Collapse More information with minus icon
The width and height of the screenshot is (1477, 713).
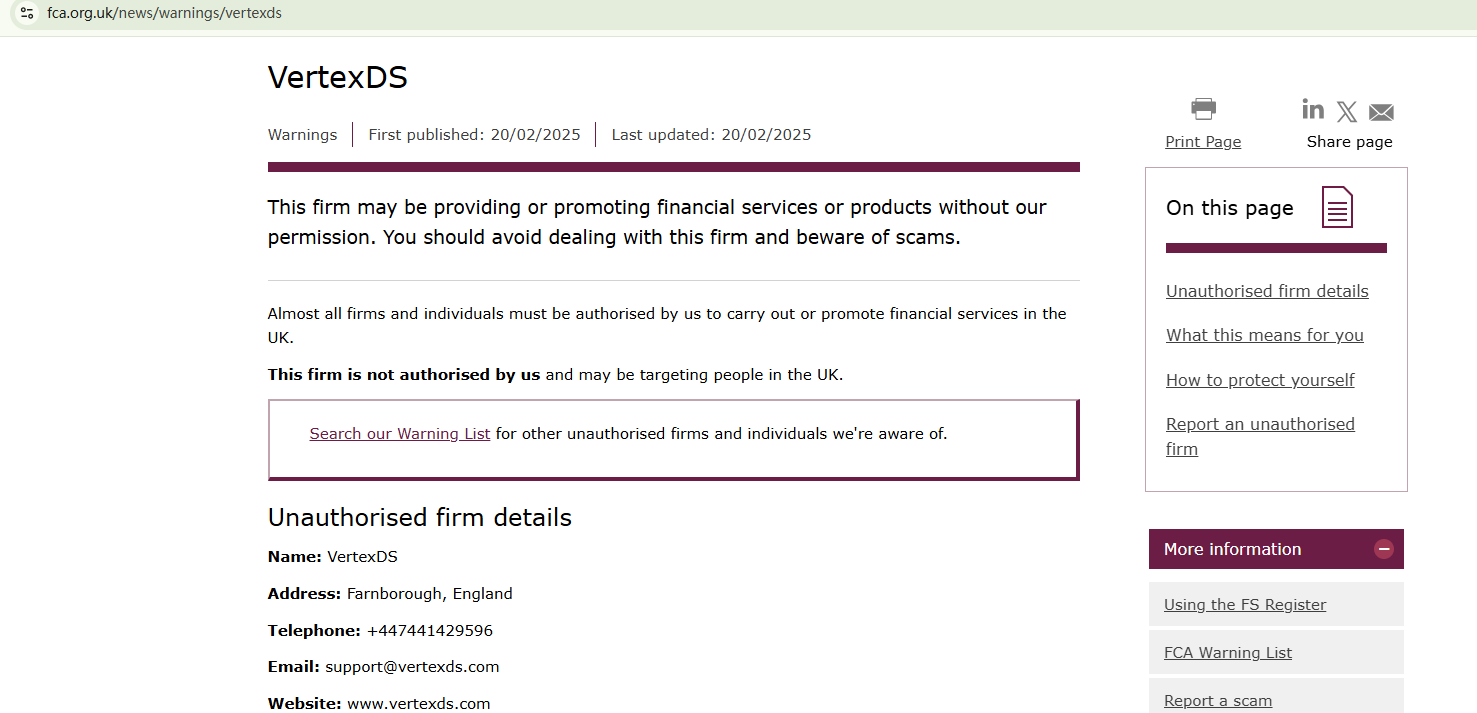1384,549
